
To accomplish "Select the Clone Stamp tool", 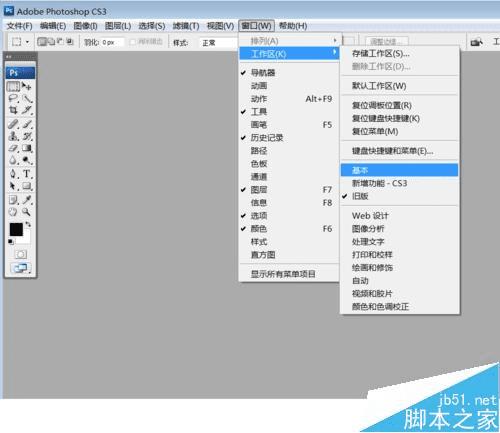I will pyautogui.click(x=13, y=136).
